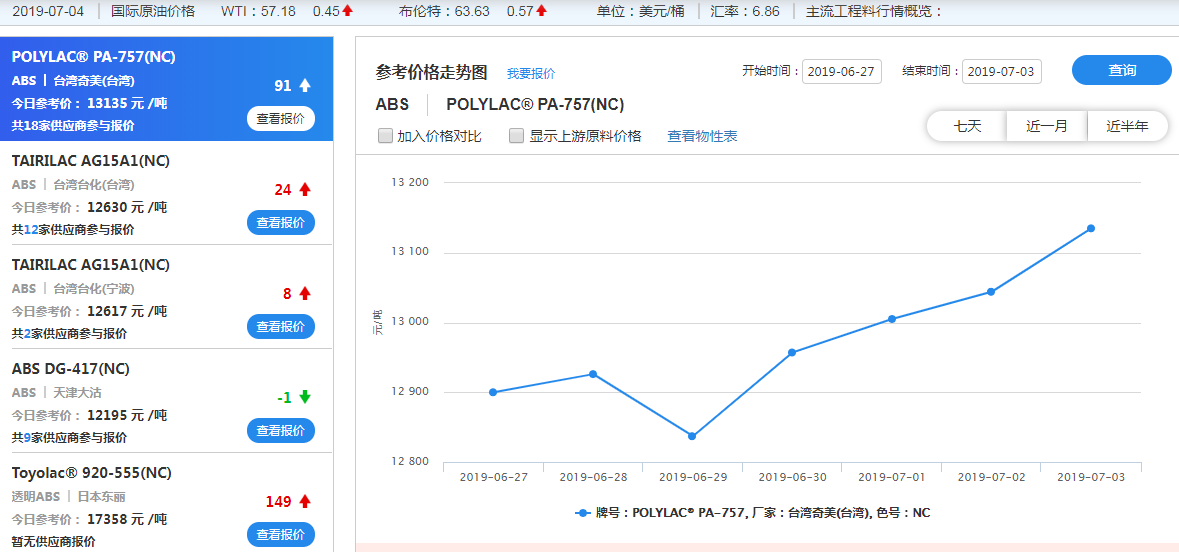Screen dimensions: 1179x552
Task: Open the 我要报价 link
Action: click(531, 74)
